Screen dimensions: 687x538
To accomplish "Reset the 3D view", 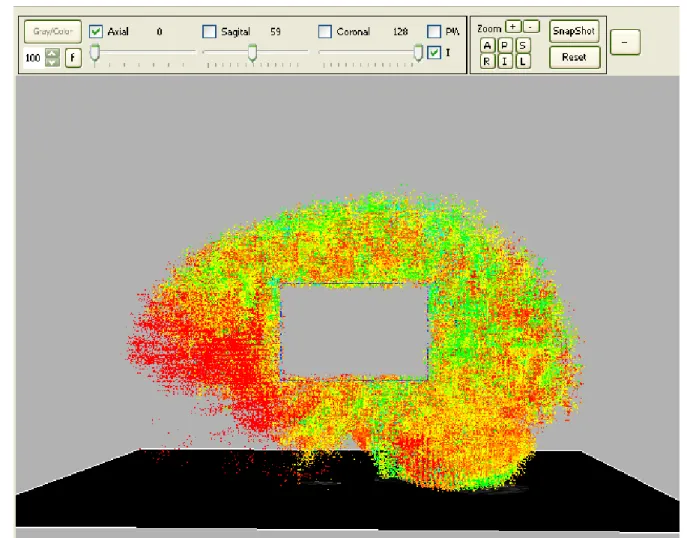I will click(574, 57).
